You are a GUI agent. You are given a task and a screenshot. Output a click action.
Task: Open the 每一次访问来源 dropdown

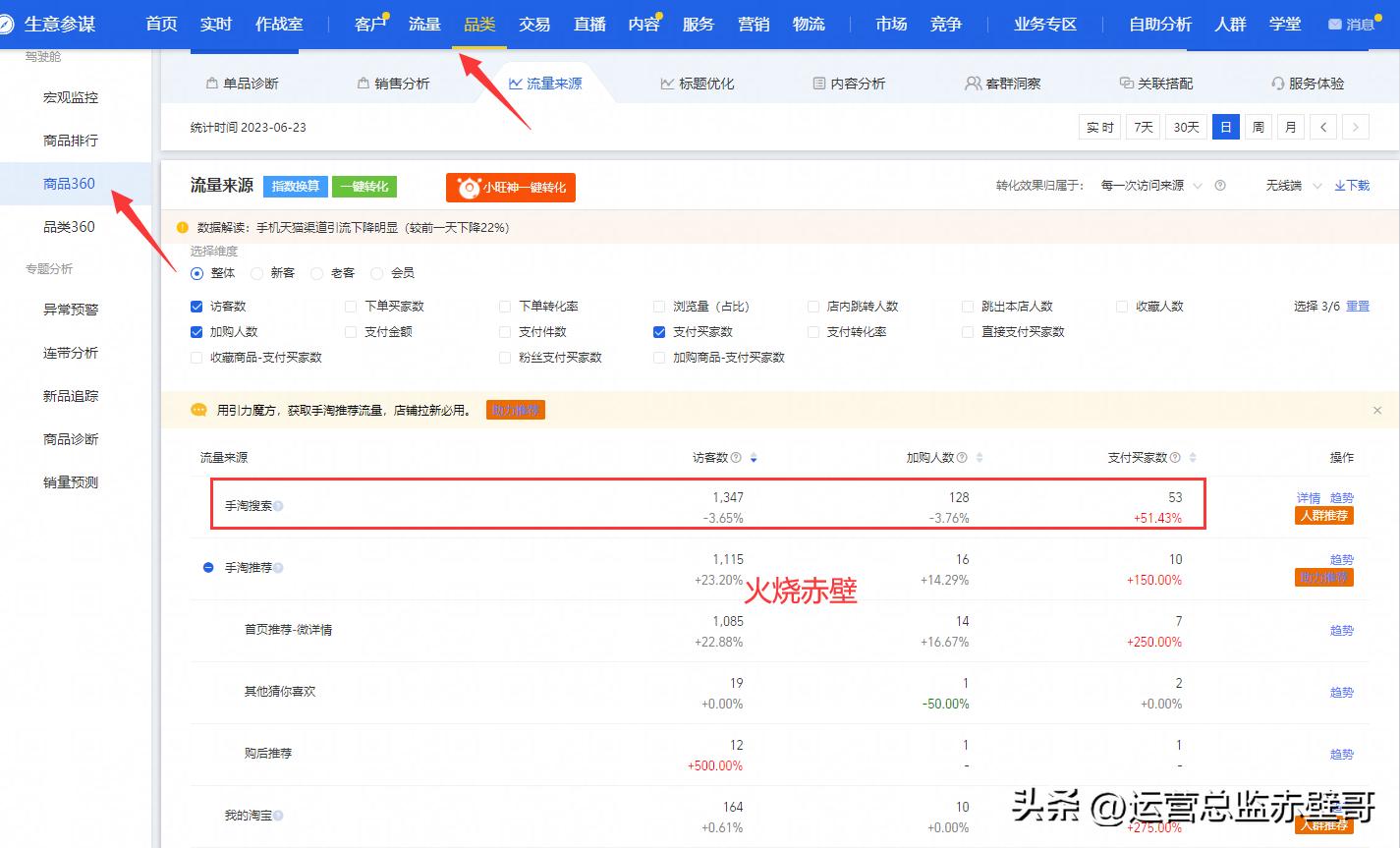(1151, 186)
